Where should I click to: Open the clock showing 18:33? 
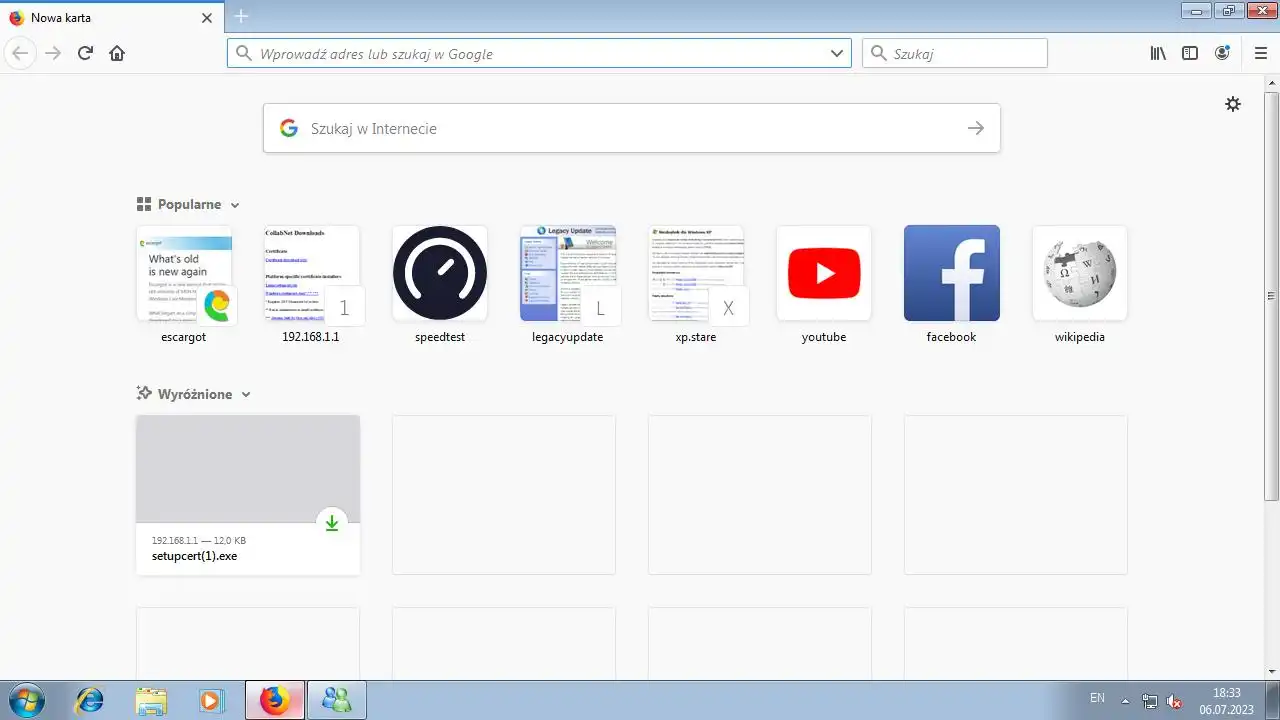click(x=1227, y=692)
